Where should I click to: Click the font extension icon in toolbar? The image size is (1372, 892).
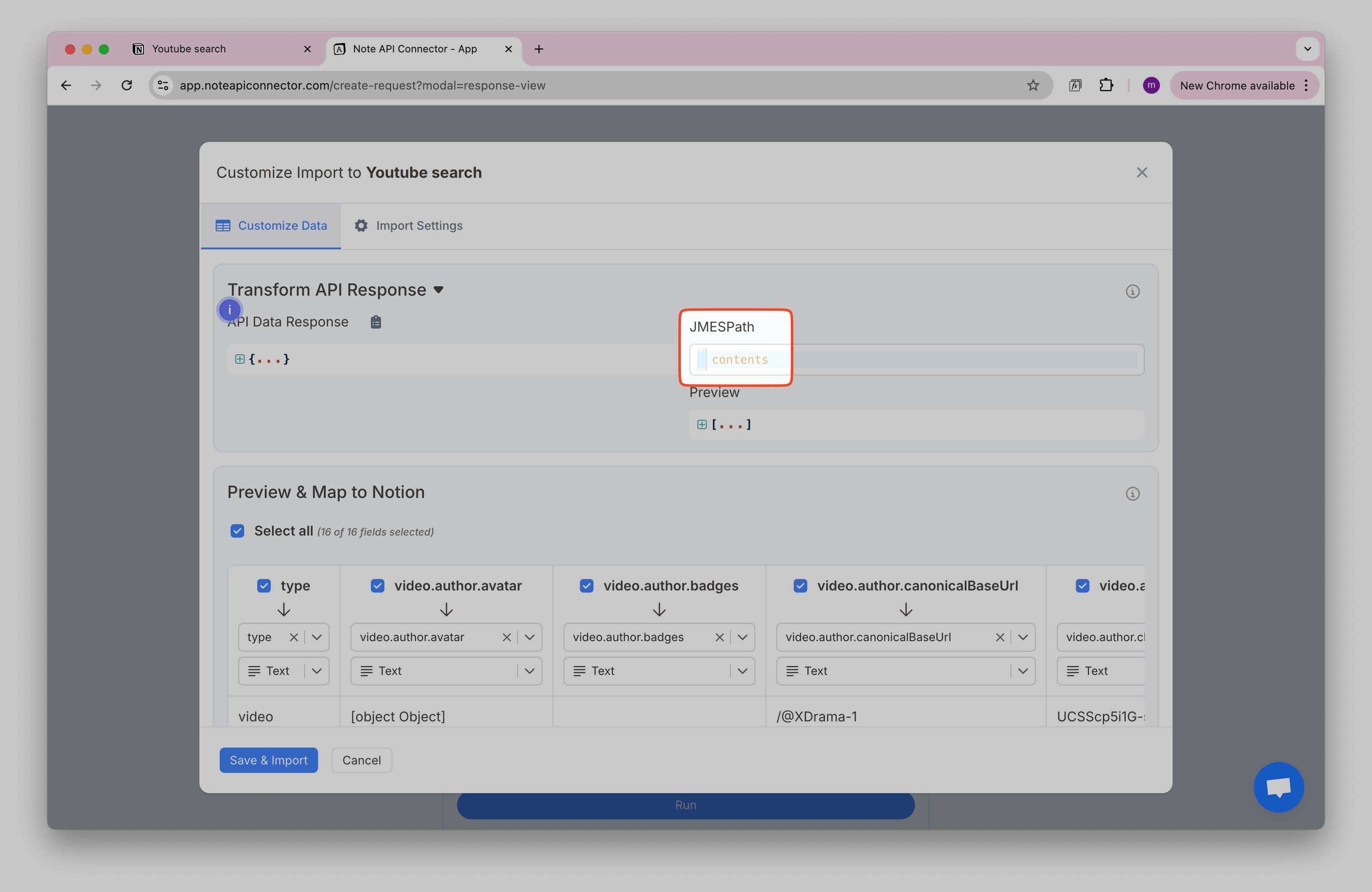[1075, 85]
